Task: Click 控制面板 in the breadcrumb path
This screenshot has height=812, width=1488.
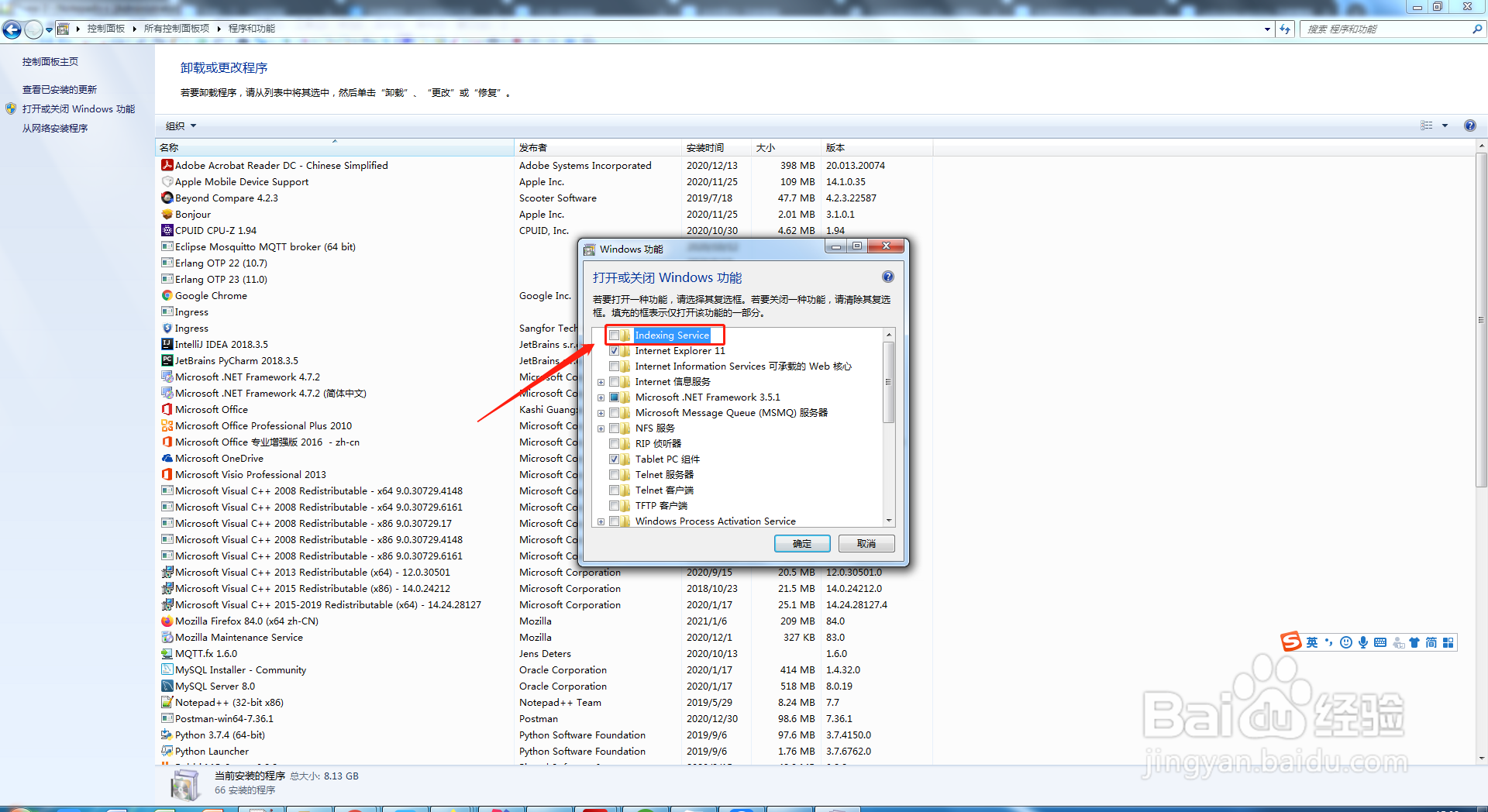Action: click(x=106, y=29)
